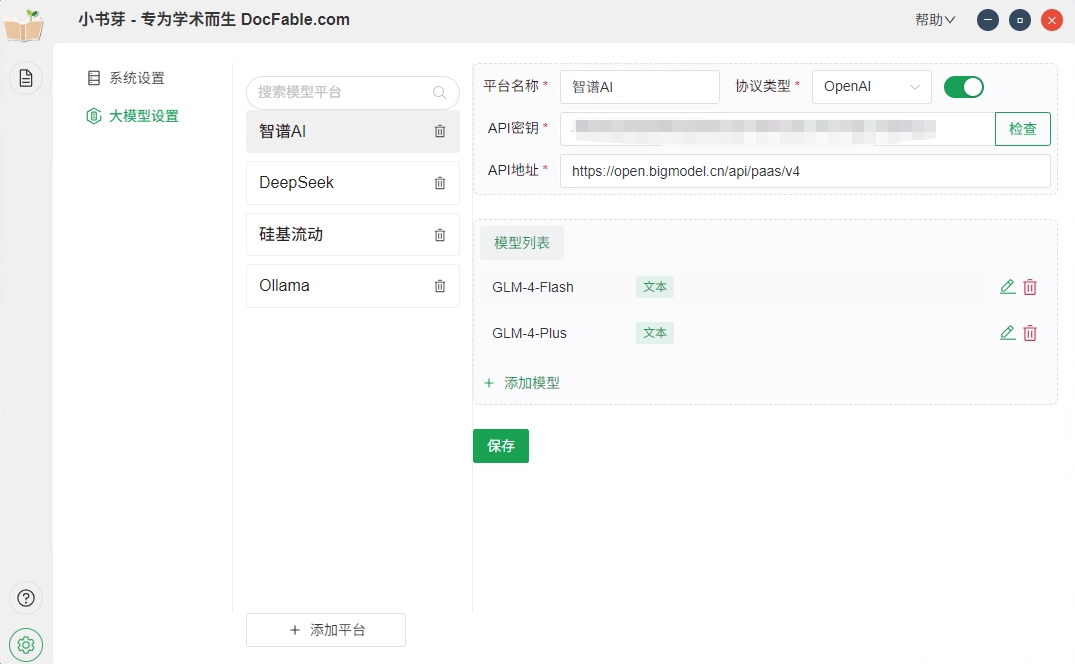Open the documents page icon in sidebar

[26, 78]
